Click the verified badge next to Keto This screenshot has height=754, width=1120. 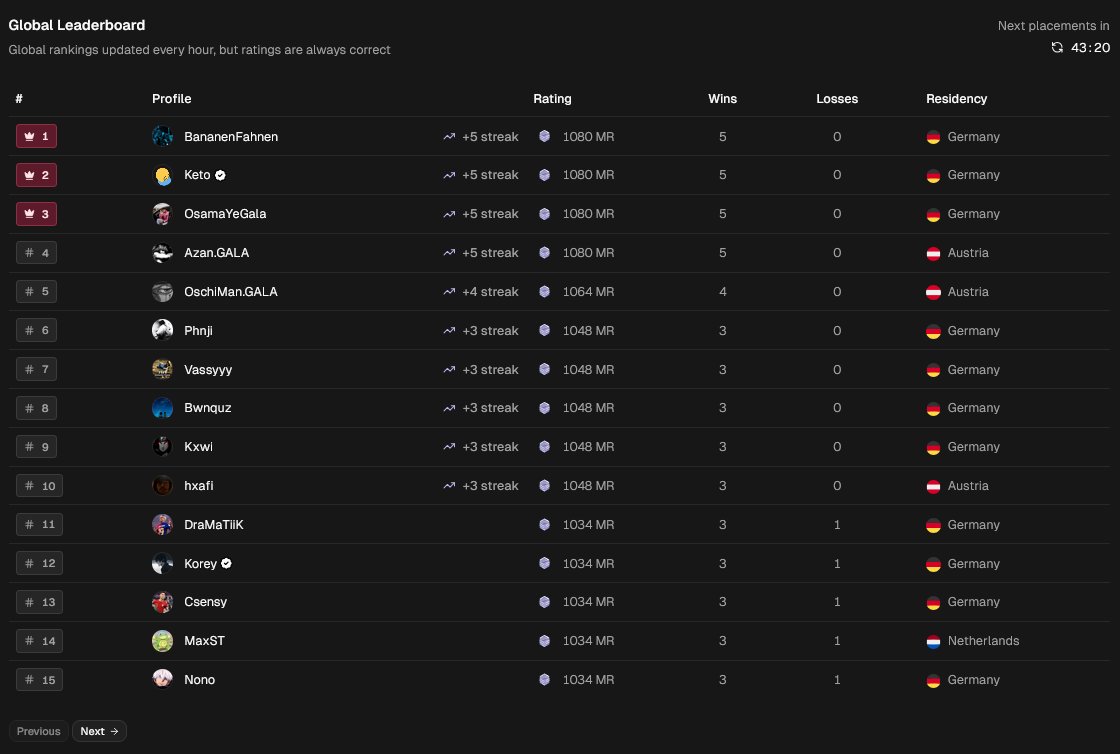click(221, 175)
